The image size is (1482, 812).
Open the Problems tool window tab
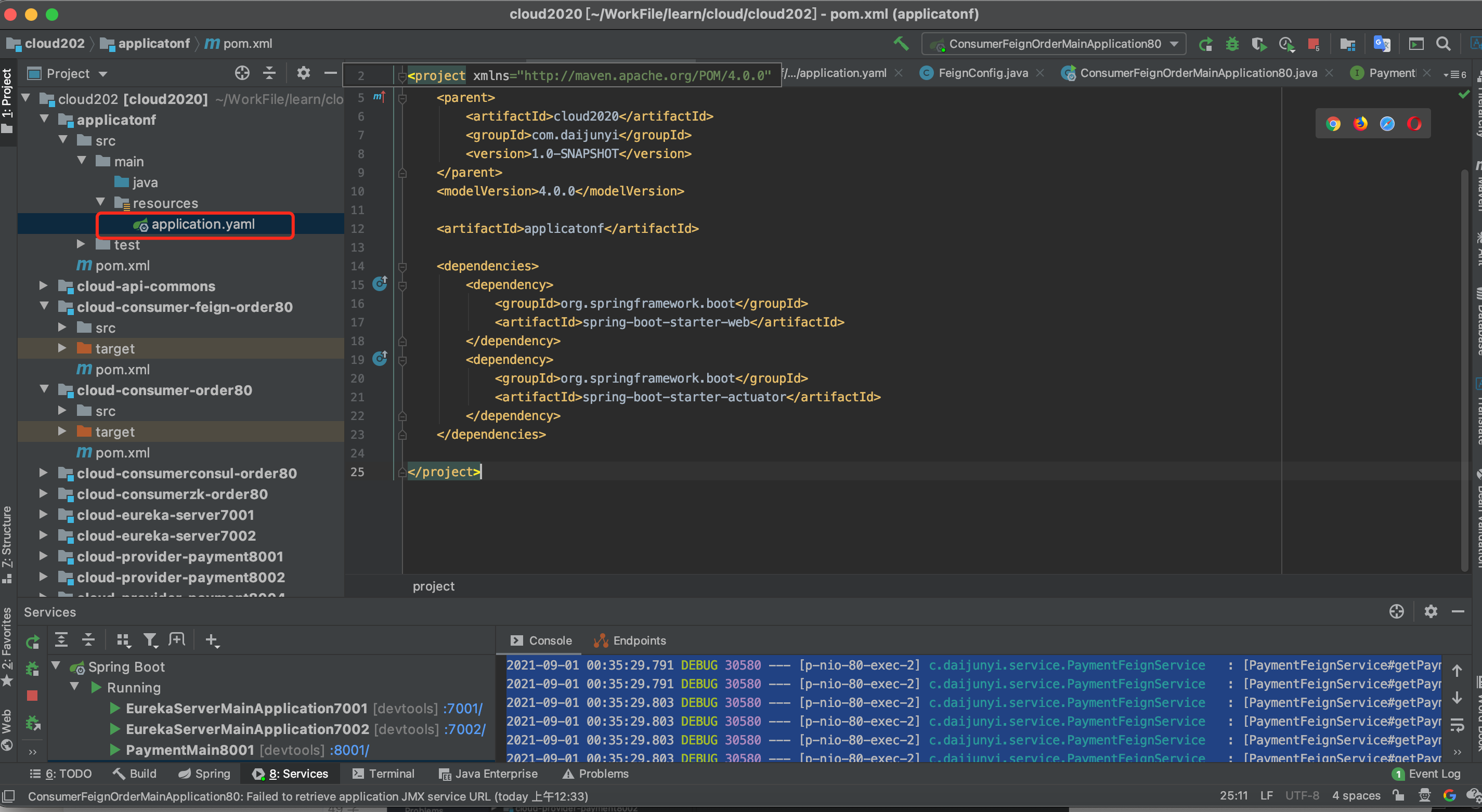(595, 774)
